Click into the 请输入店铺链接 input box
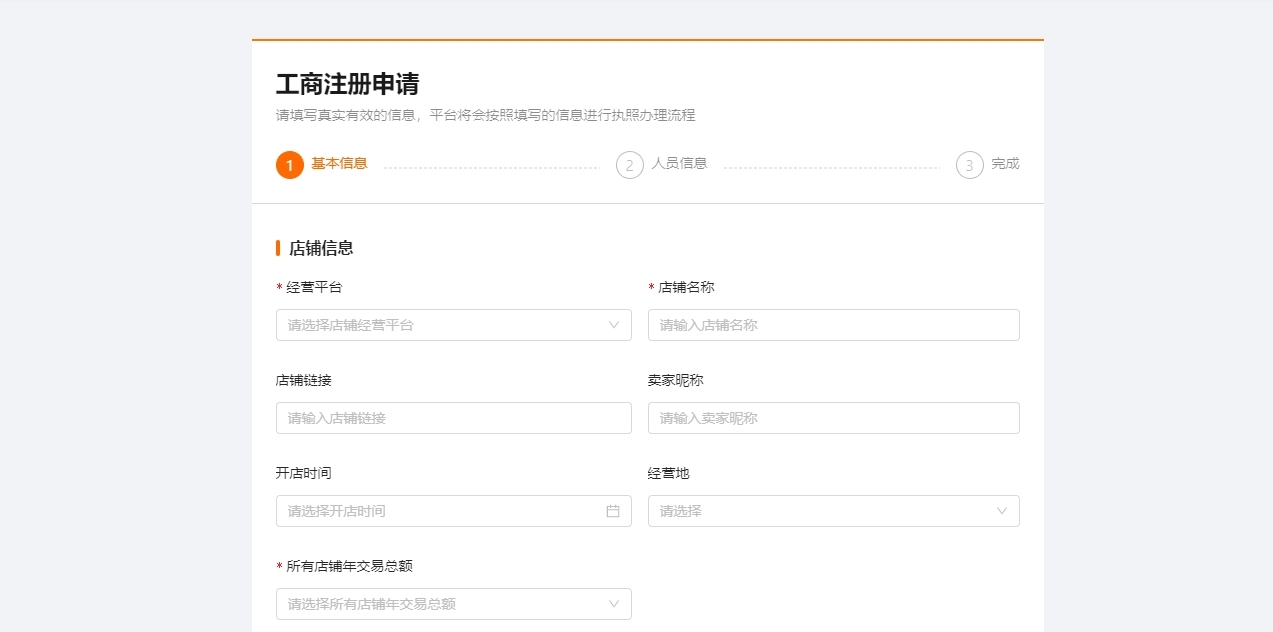 click(x=453, y=418)
